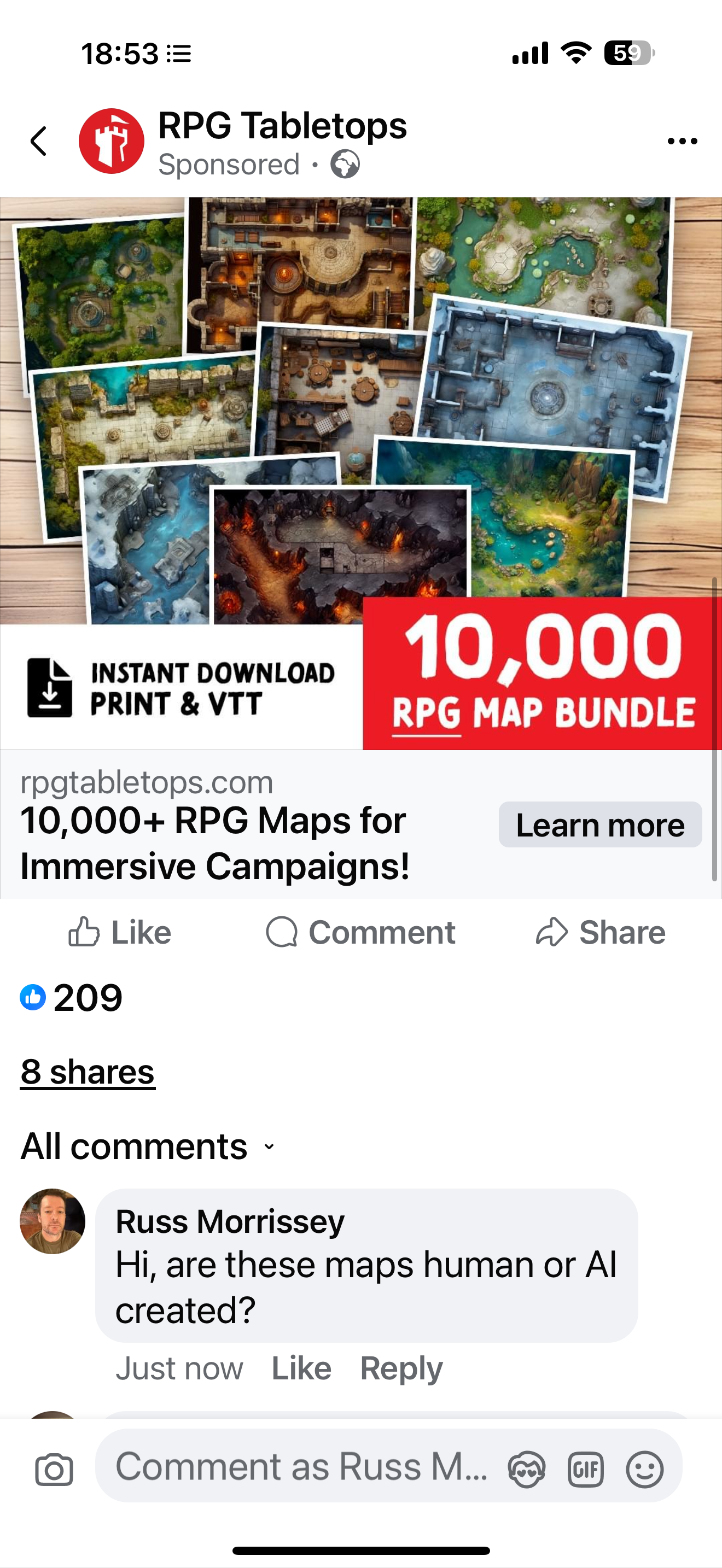
Task: Reply to Russ Morrissey's comment
Action: pyautogui.click(x=401, y=1368)
